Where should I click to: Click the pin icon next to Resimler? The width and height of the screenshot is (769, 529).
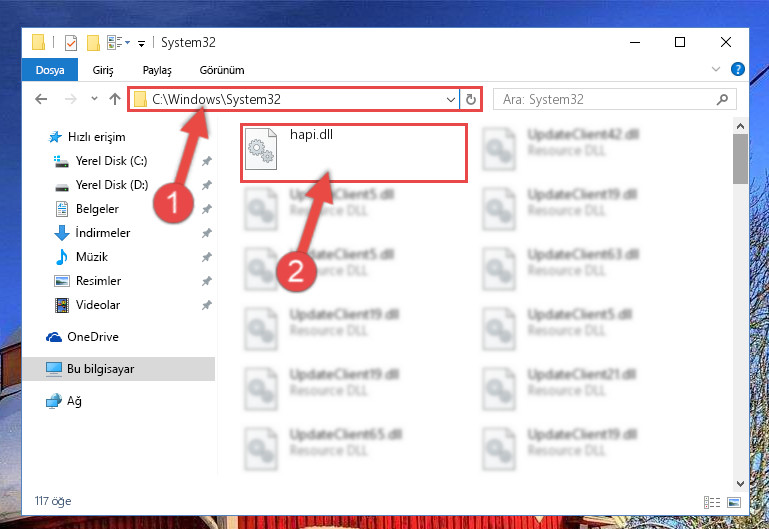207,281
